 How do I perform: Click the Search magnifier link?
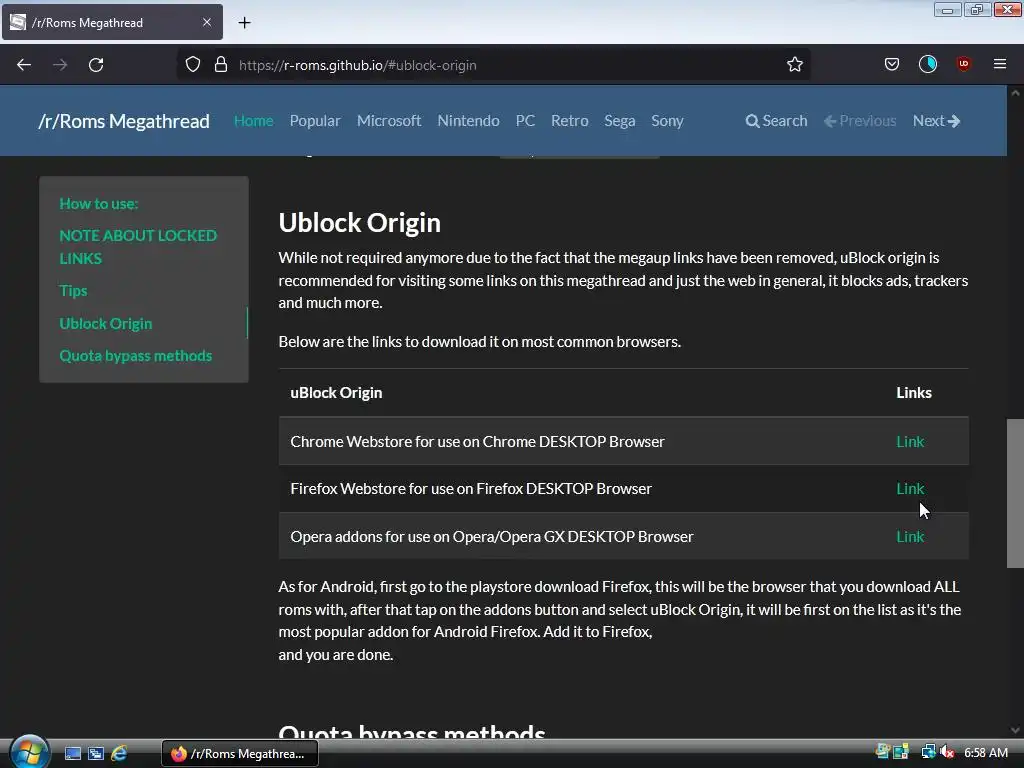click(x=776, y=121)
